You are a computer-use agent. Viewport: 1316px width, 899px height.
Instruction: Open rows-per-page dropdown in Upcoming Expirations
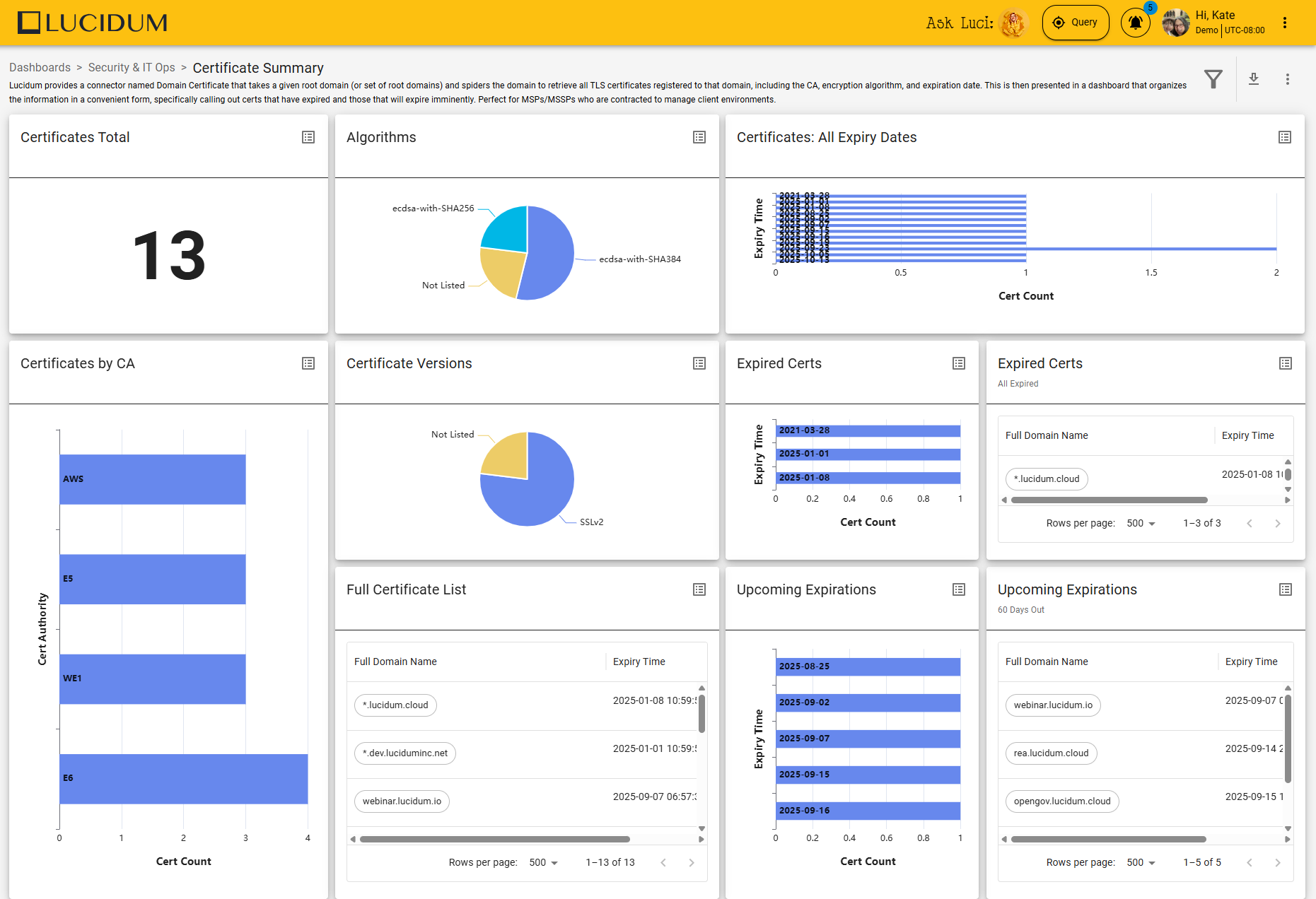pos(1141,862)
